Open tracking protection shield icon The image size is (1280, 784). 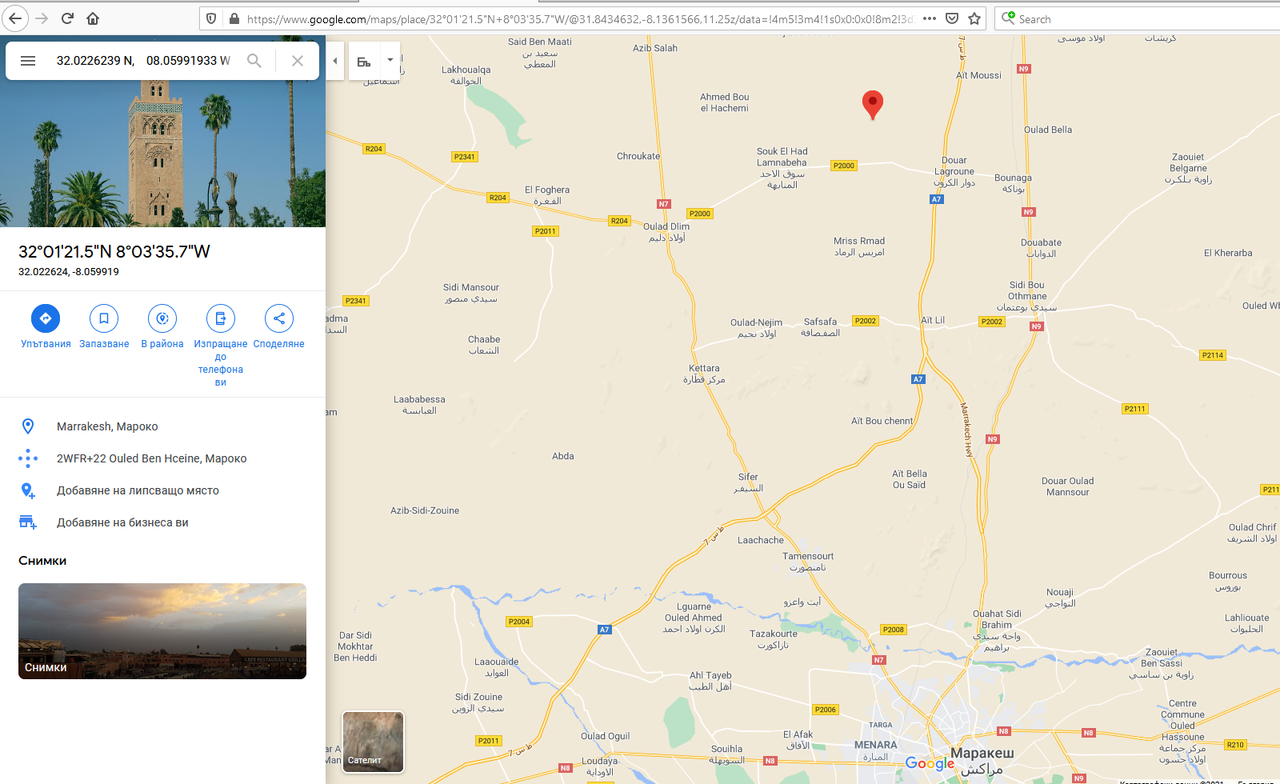(x=210, y=18)
